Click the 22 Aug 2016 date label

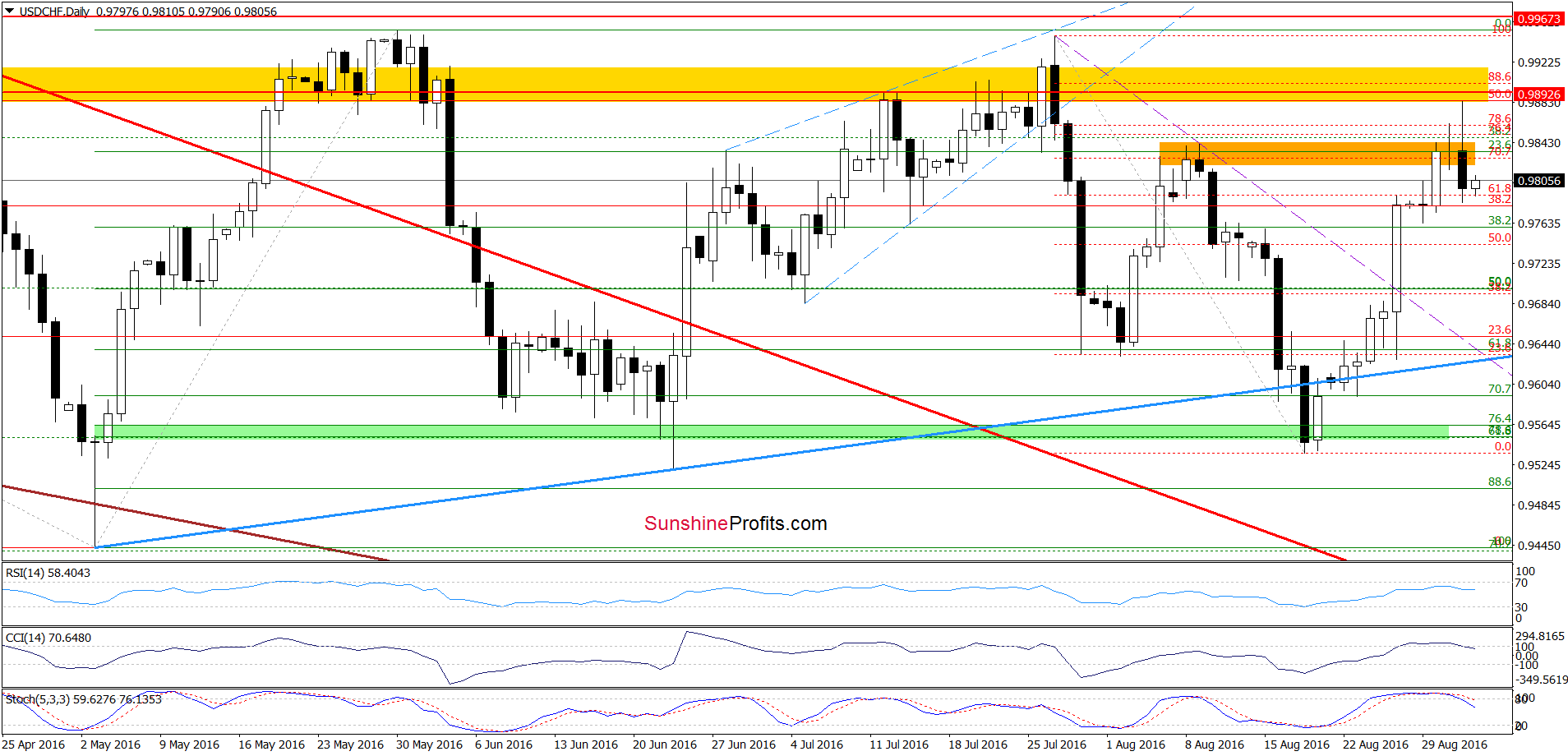(x=1376, y=744)
